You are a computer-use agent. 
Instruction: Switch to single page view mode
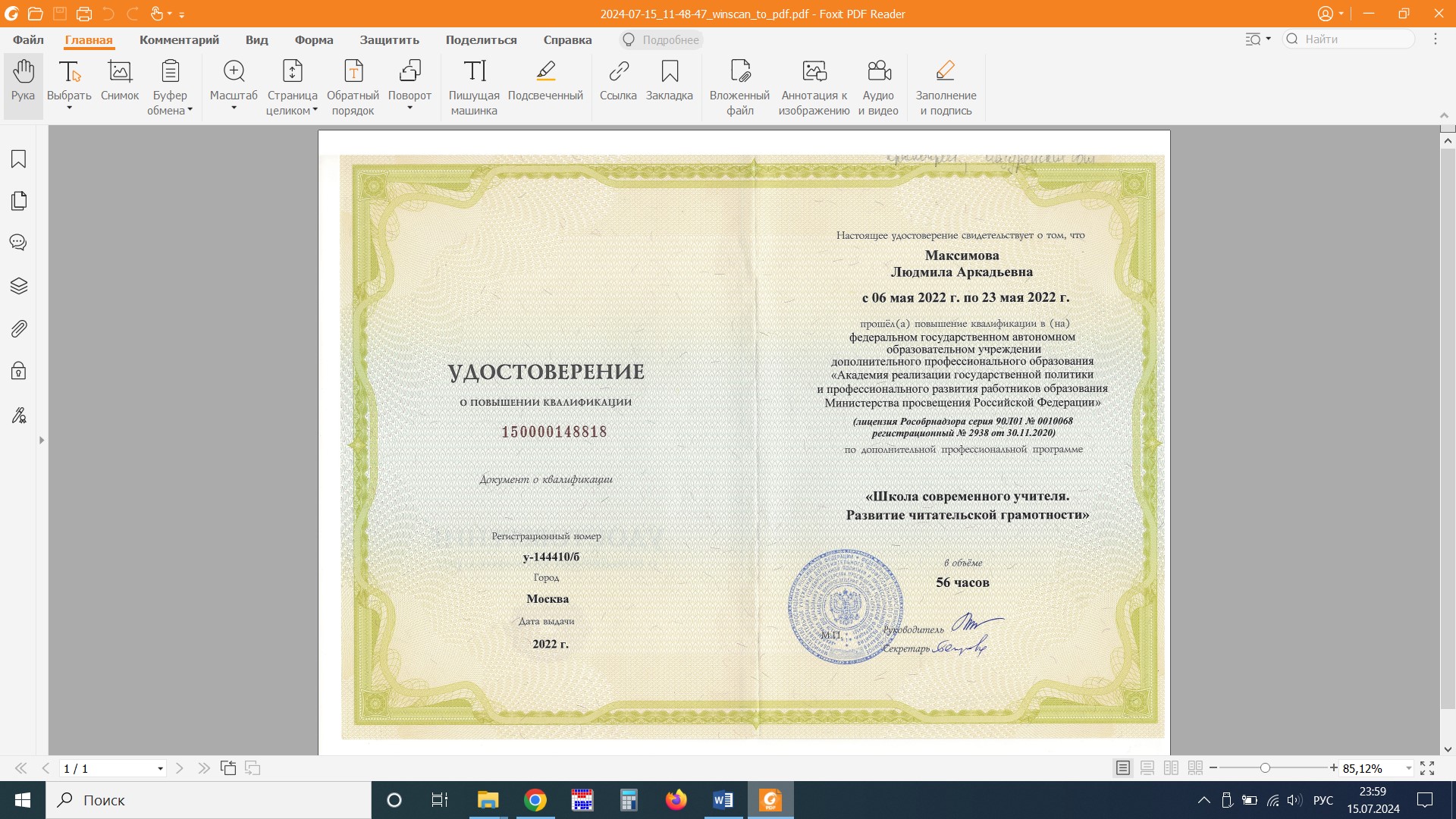(x=1123, y=768)
